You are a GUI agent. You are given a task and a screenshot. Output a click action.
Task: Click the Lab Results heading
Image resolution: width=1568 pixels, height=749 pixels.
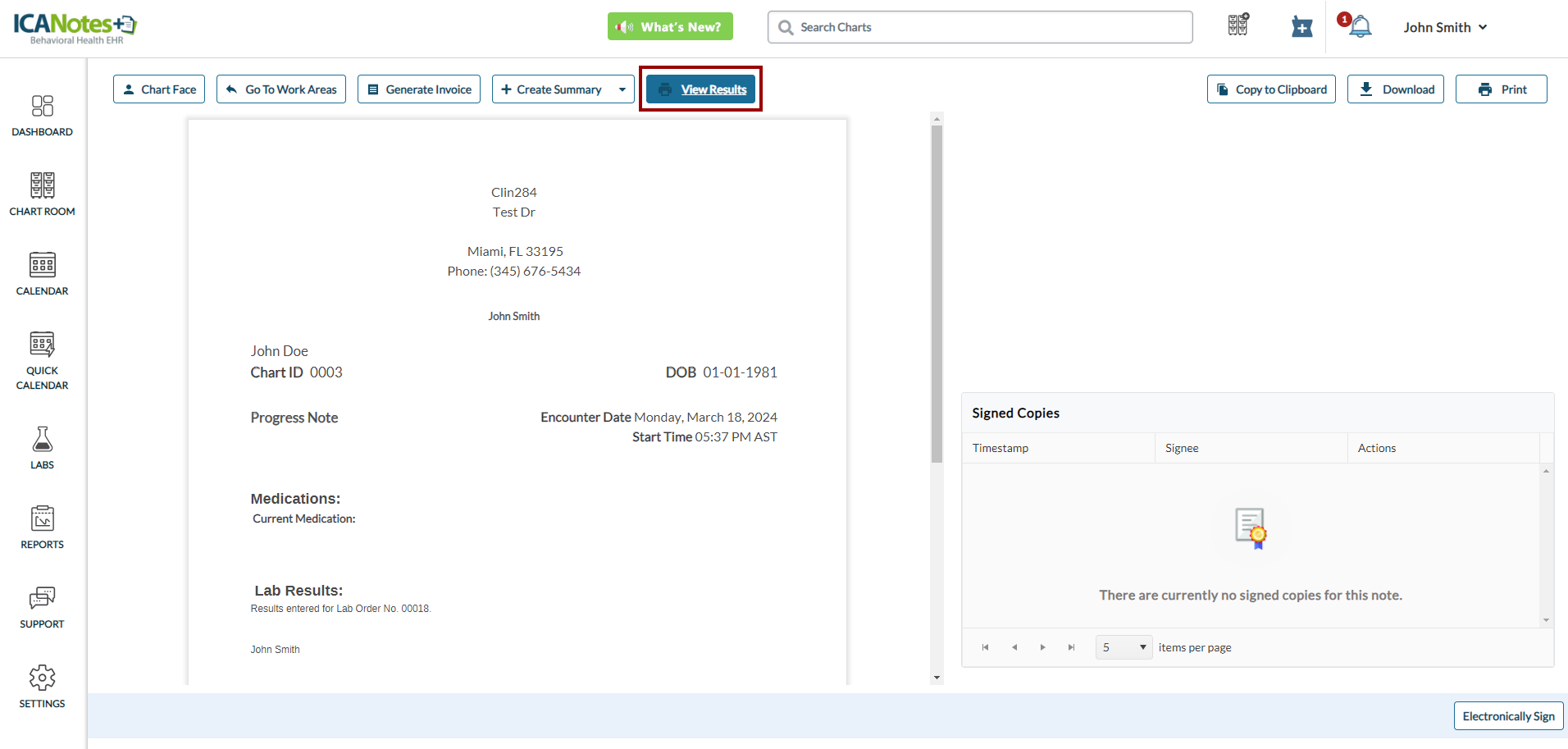299,591
